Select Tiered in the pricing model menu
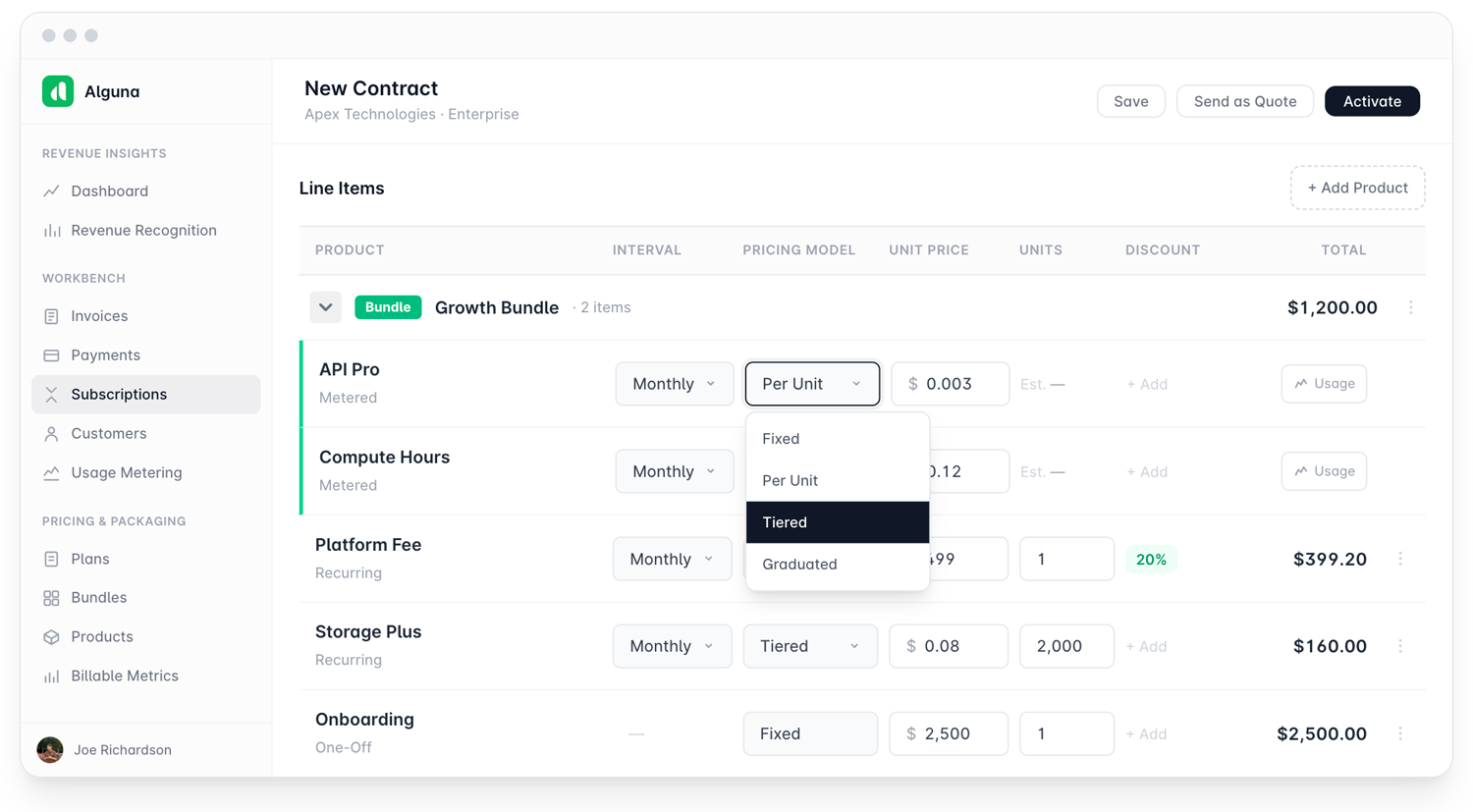The width and height of the screenshot is (1473, 812). pos(838,522)
